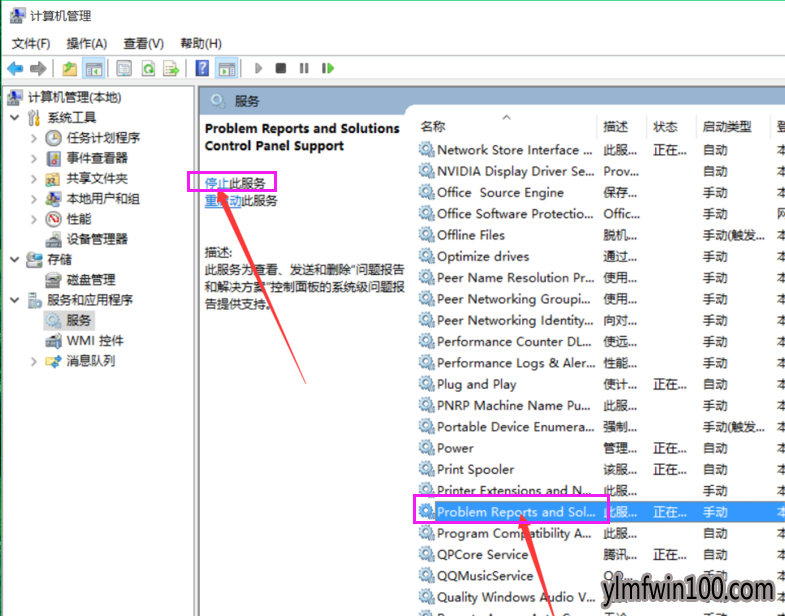The image size is (785, 616).
Task: Select the Peer Name Resolution Protocol service
Action: pyautogui.click(x=515, y=278)
